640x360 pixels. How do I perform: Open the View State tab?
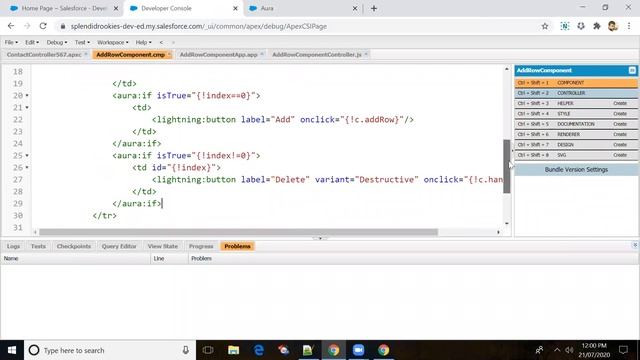click(x=163, y=247)
